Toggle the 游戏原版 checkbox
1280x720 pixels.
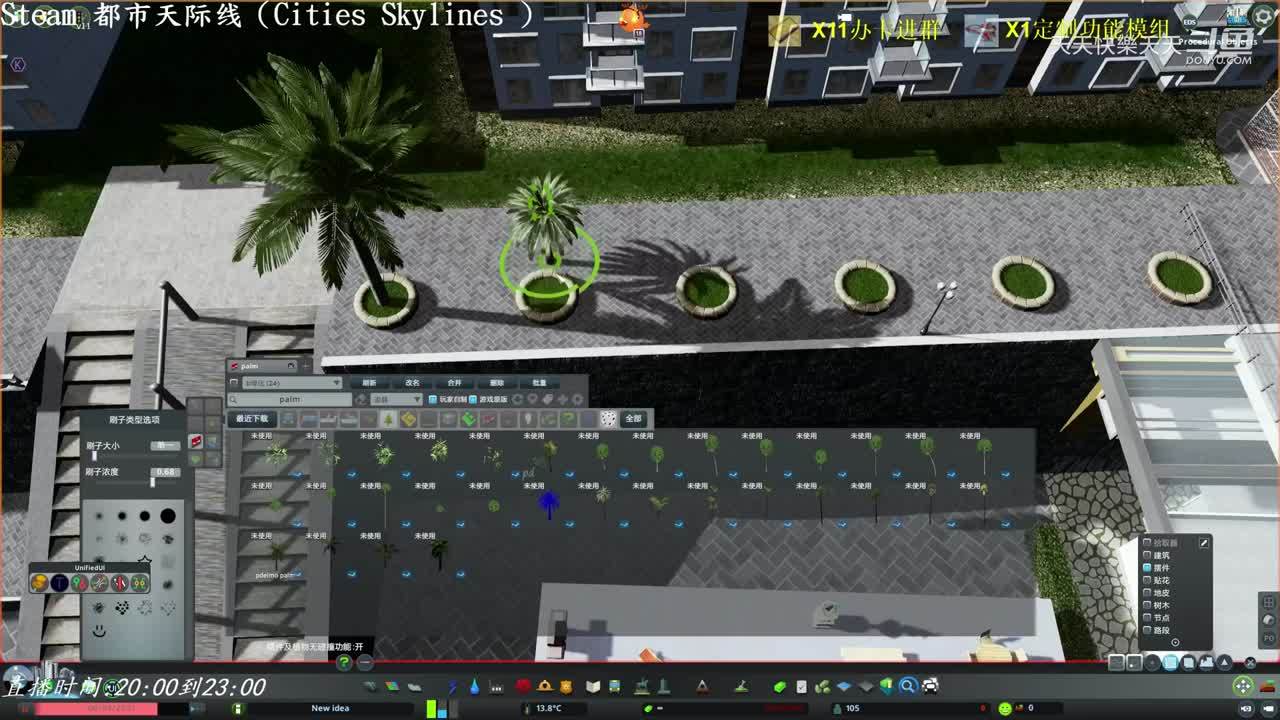point(473,399)
